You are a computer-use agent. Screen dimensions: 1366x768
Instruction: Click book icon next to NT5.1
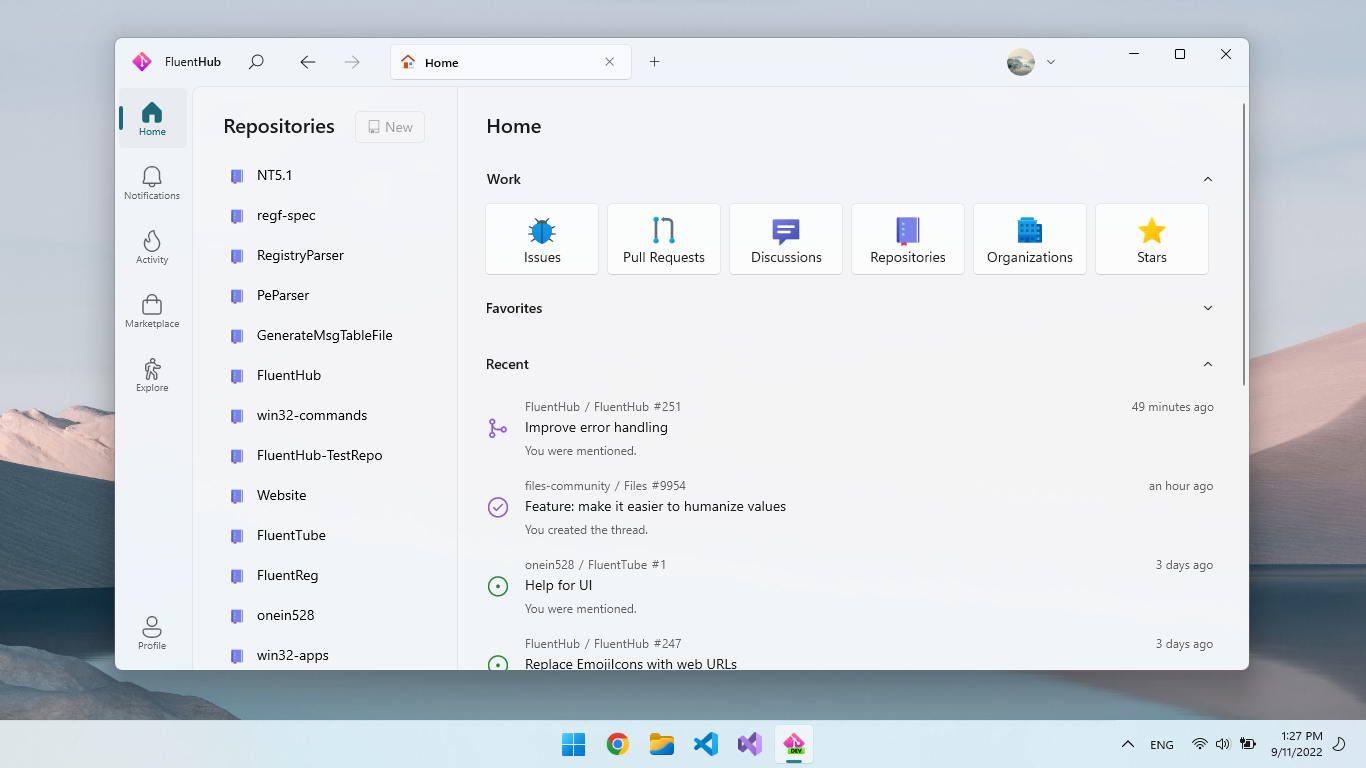click(237, 176)
